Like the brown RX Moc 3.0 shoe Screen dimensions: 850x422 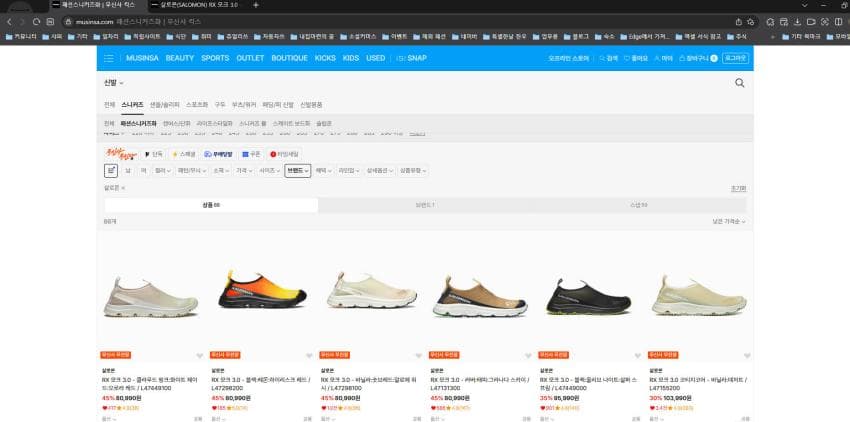coord(528,356)
